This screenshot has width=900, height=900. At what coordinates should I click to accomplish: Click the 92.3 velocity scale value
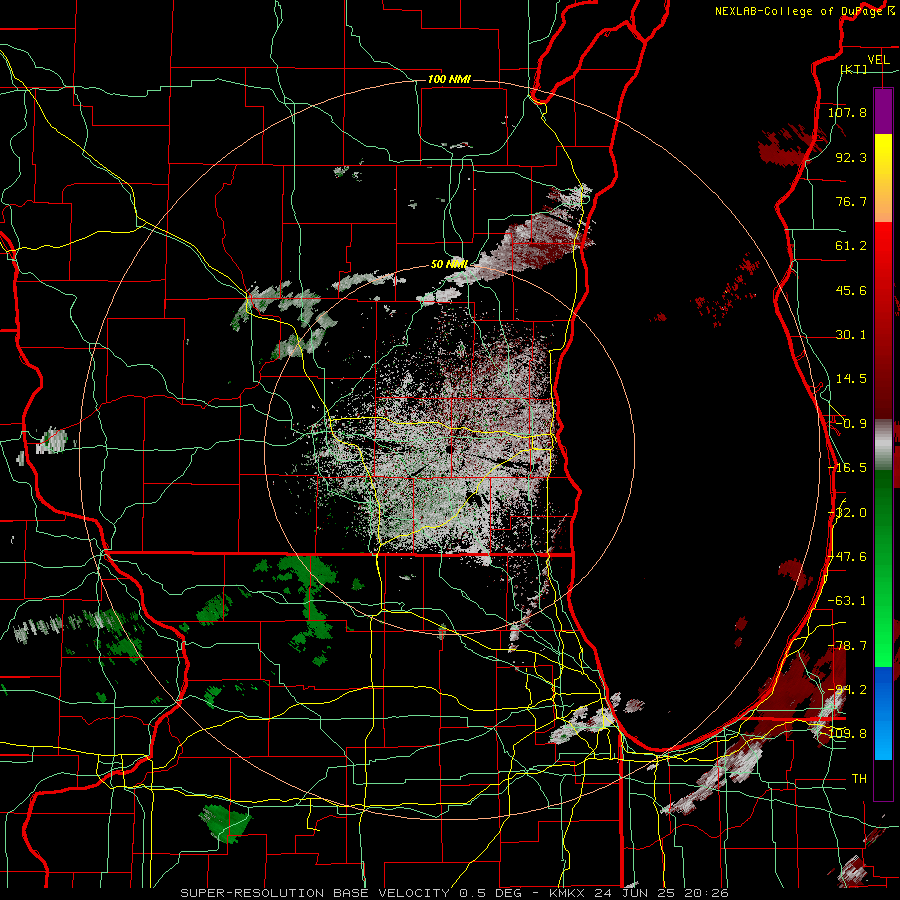[x=851, y=157]
